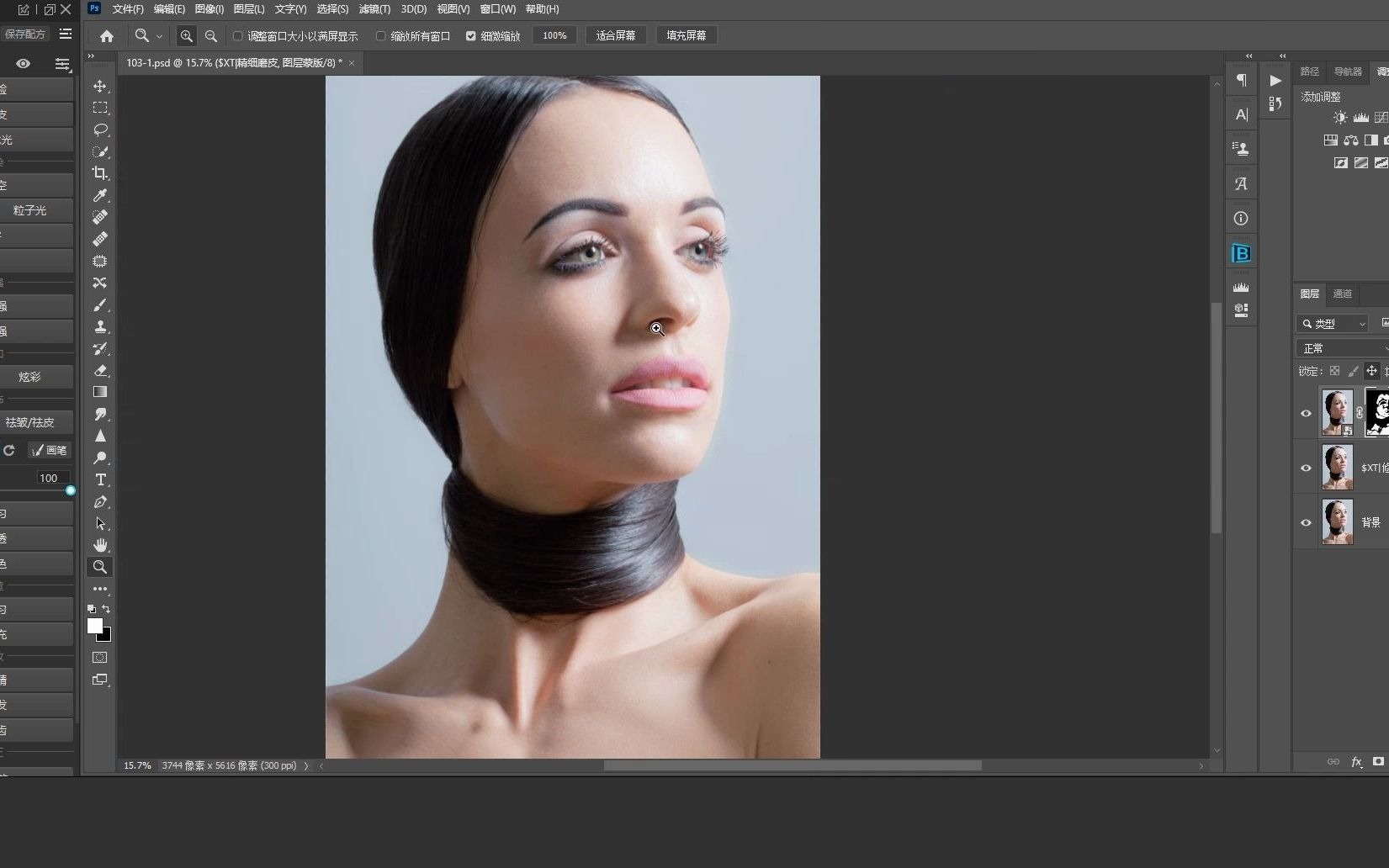Select the Gradient tool
The height and width of the screenshot is (868, 1389).
[x=100, y=392]
